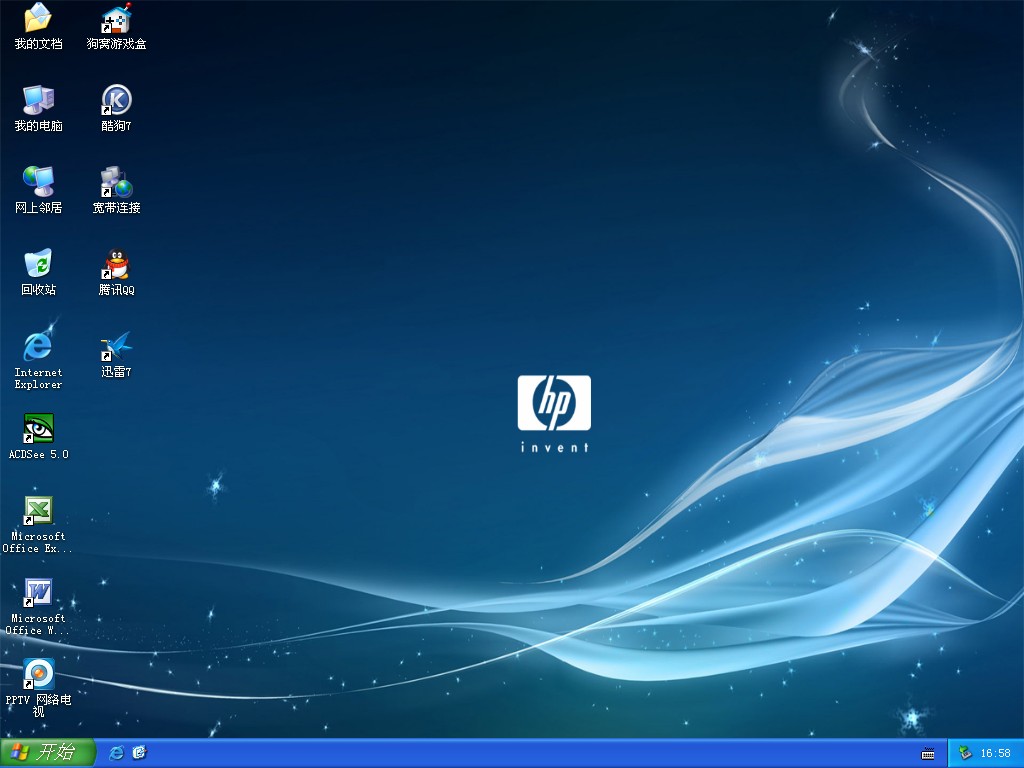Click the PPTV 网络电视 shortcut
Viewport: 1024px width, 768px height.
point(38,674)
